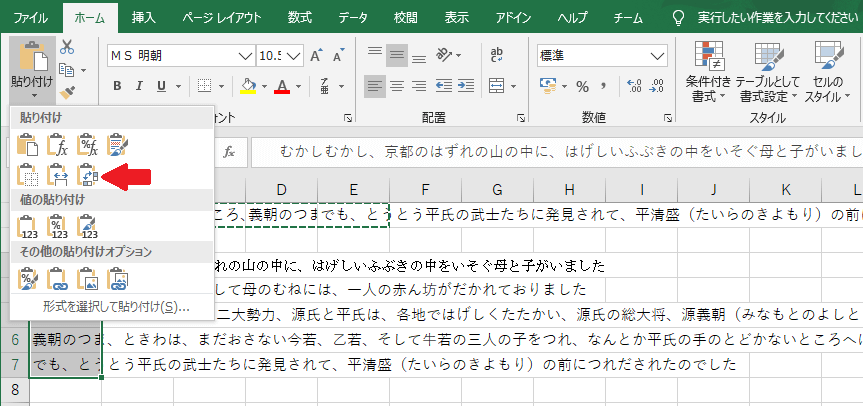The image size is (863, 406).
Task: Toggle bold formatting
Action: (116, 85)
